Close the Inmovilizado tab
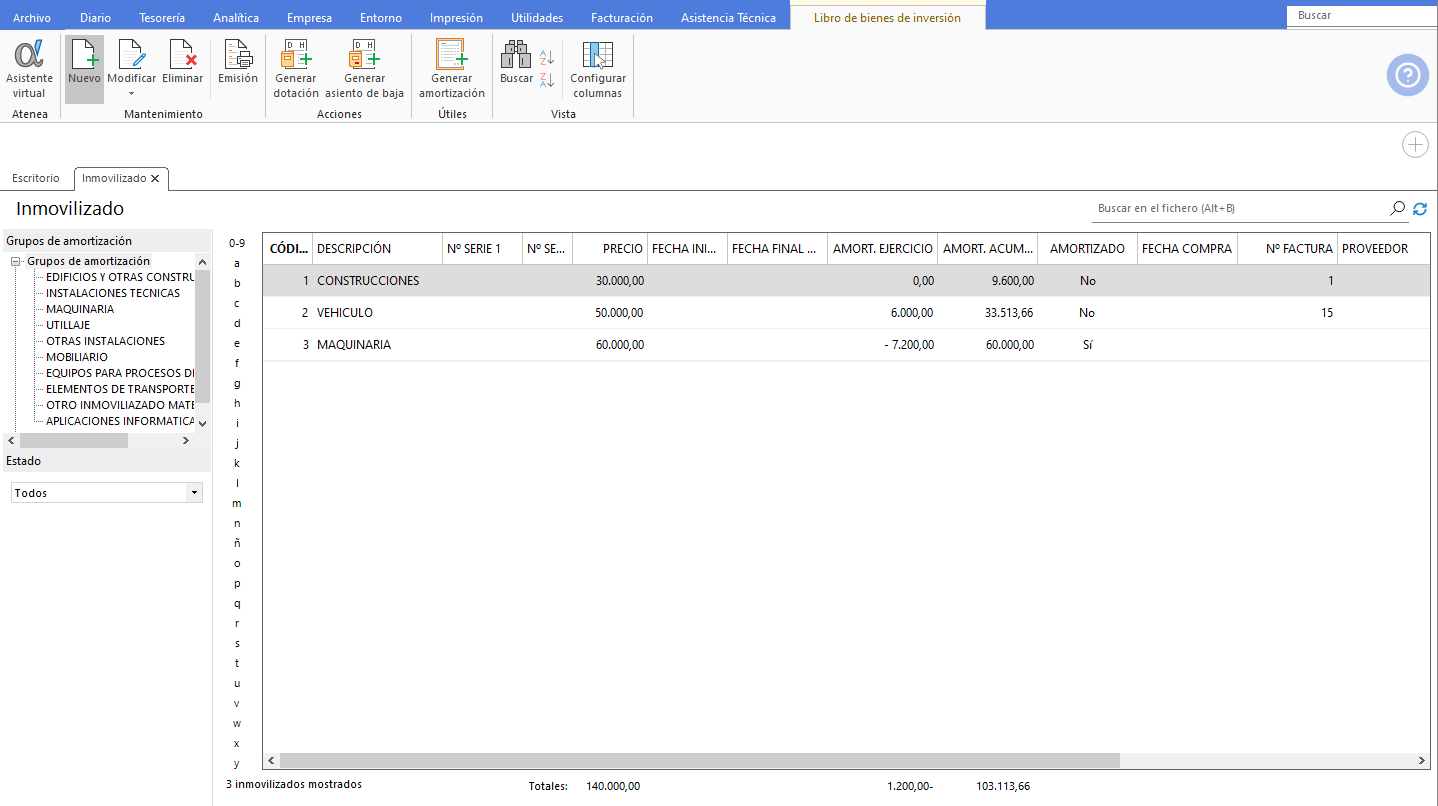Viewport: 1438px width, 806px height. coord(155,178)
